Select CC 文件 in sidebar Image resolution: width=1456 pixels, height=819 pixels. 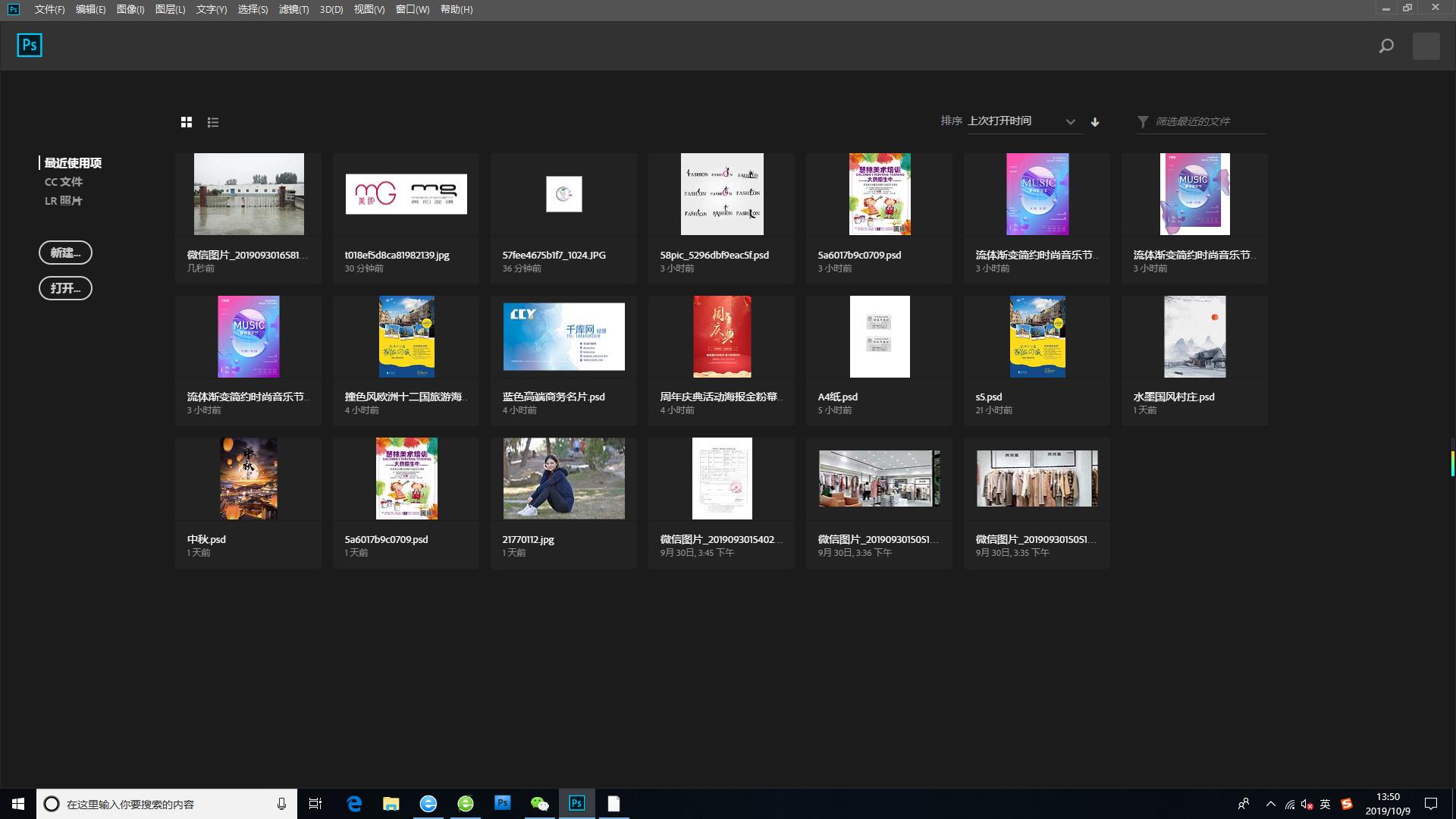[64, 182]
